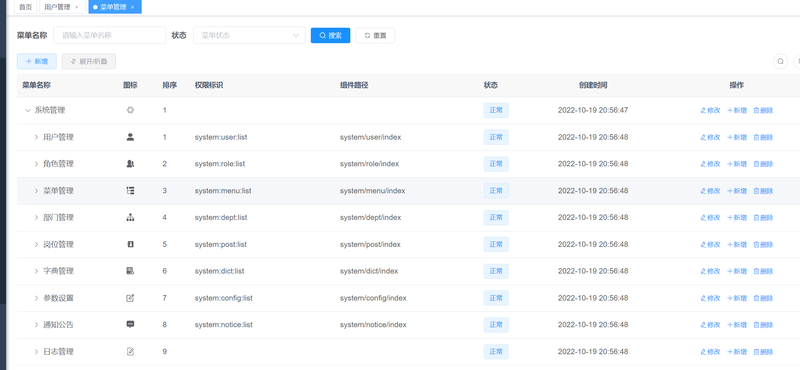Click the 正常 status tag in 日志管理 row
The image size is (800, 370).
496,352
